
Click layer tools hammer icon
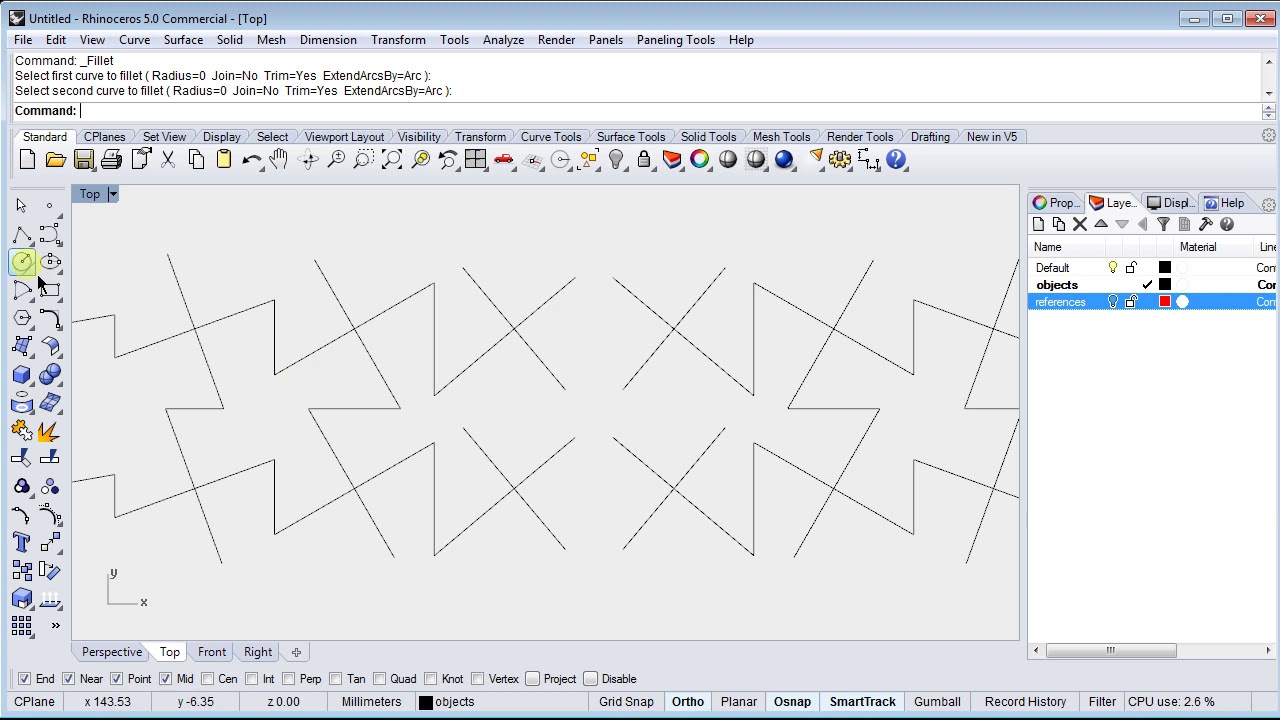1205,224
